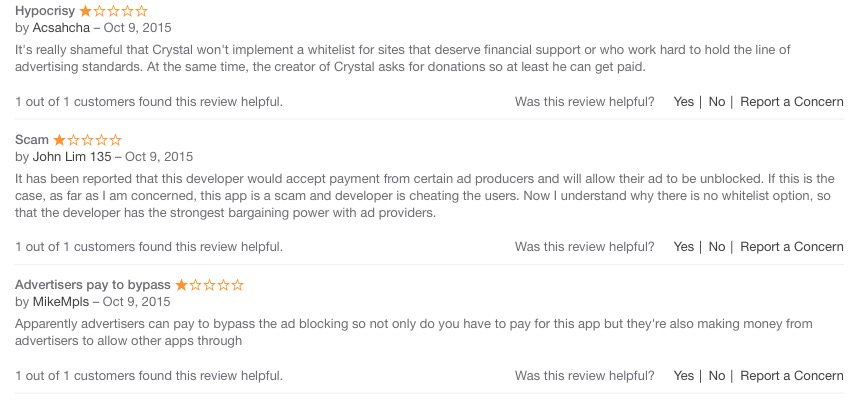The image size is (861, 402).
Task: Click the Scam review body text
Action: point(420,195)
